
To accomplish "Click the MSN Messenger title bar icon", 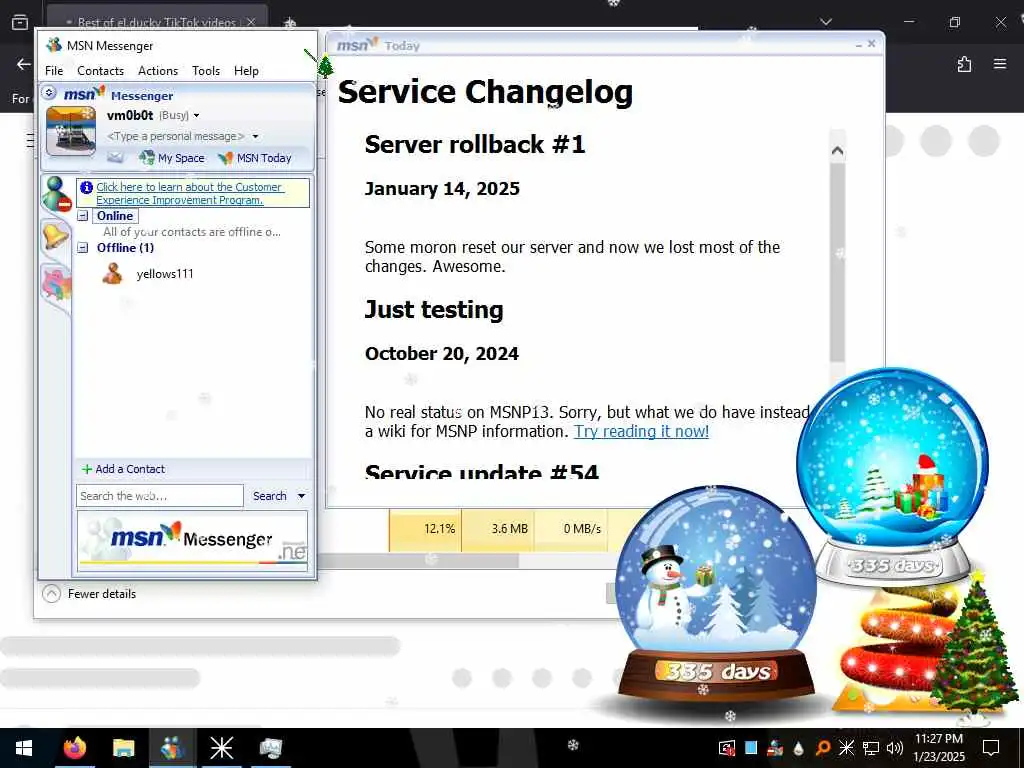I will point(54,45).
